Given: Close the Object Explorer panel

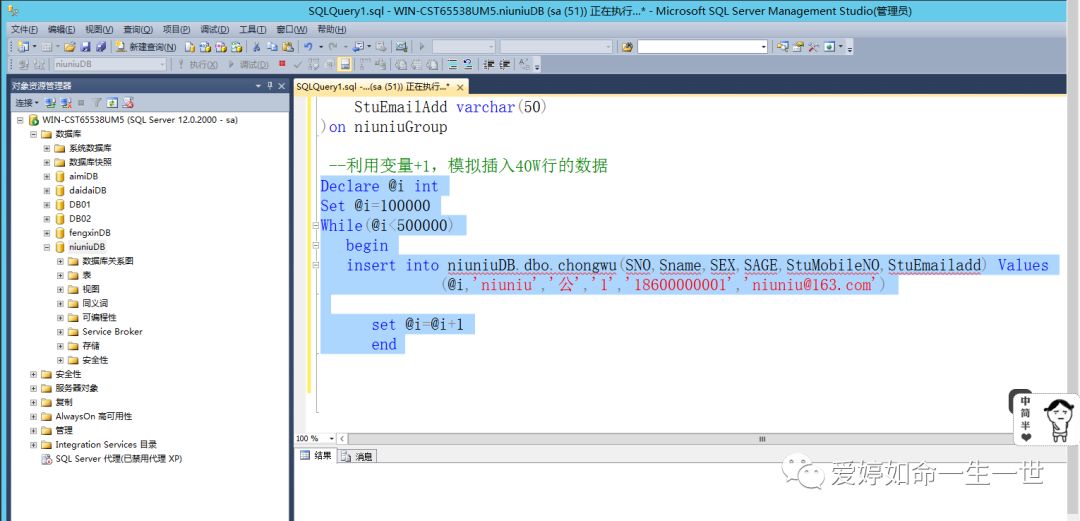Looking at the screenshot, I should (282, 85).
